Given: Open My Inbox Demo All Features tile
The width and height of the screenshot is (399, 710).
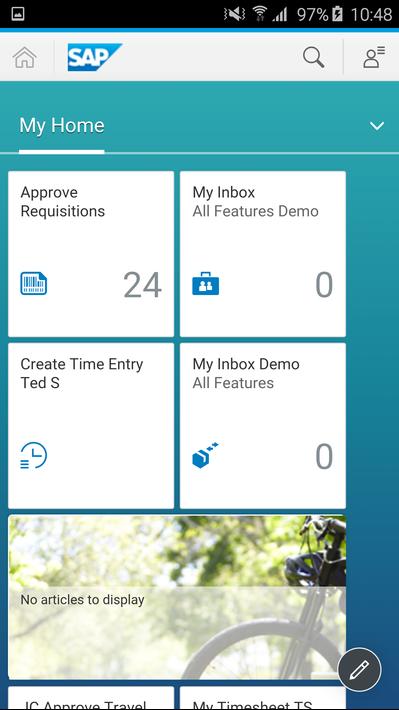Looking at the screenshot, I should [x=263, y=426].
